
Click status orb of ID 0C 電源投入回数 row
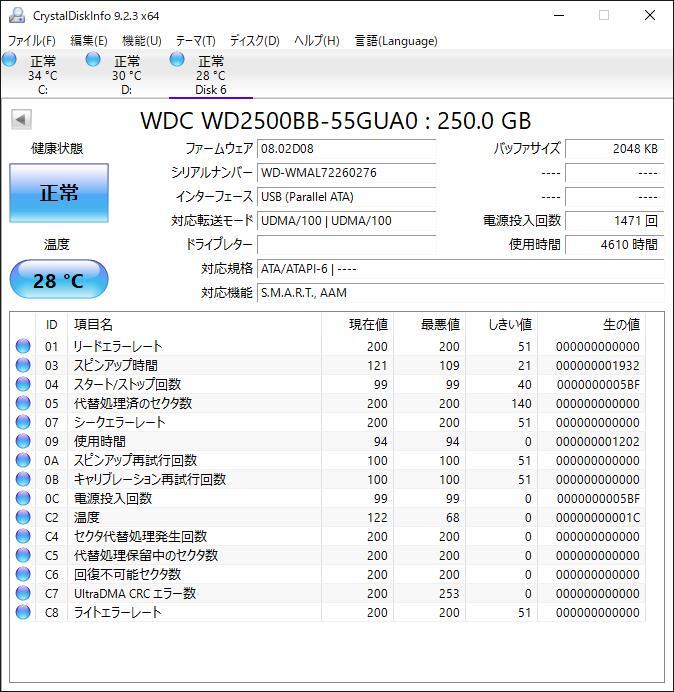pos(23,498)
